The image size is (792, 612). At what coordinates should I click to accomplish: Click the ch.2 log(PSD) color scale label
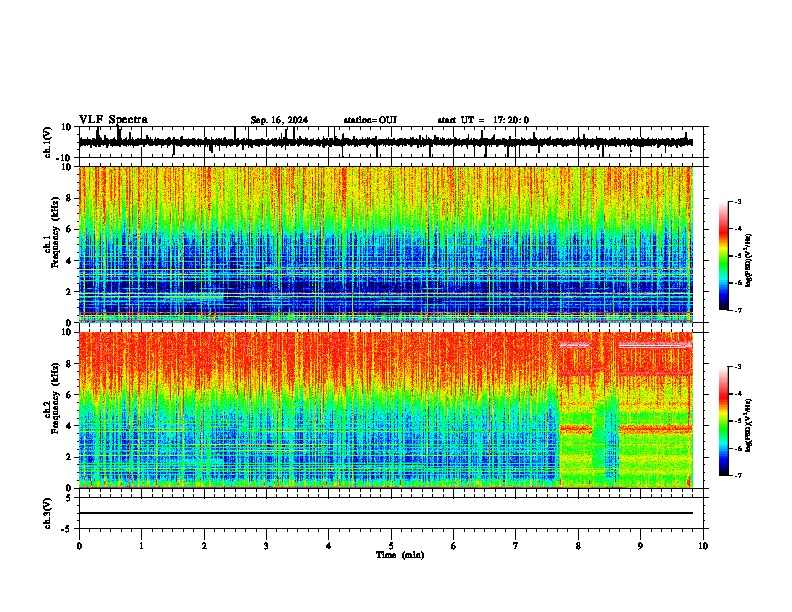(x=749, y=426)
